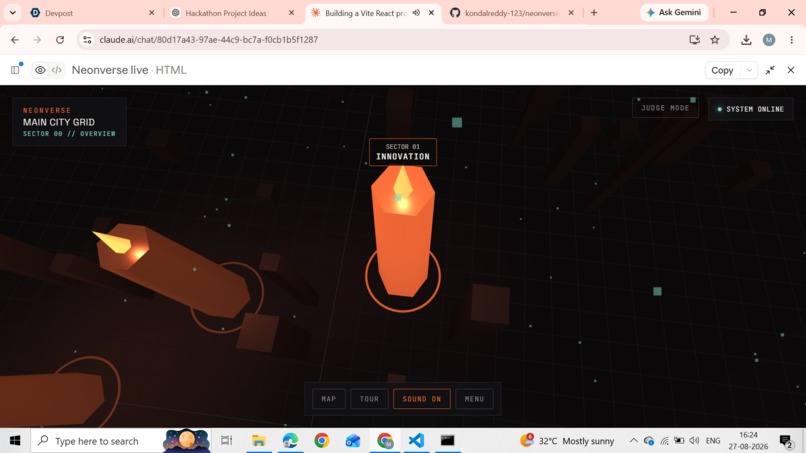806x453 pixels.
Task: Click the tilted orange tower on the left
Action: (172, 269)
